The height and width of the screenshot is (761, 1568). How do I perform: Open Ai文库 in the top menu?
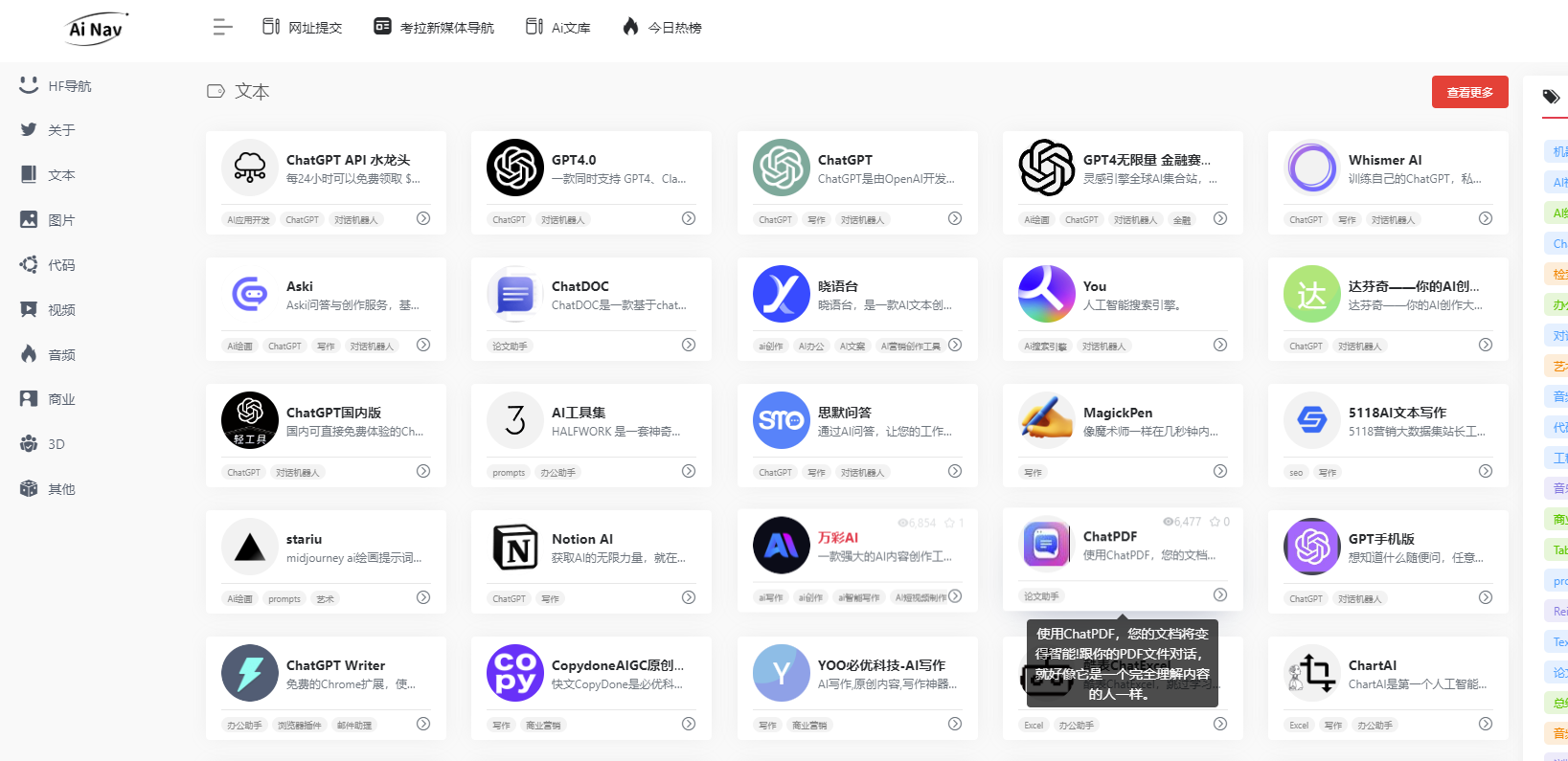pyautogui.click(x=557, y=27)
